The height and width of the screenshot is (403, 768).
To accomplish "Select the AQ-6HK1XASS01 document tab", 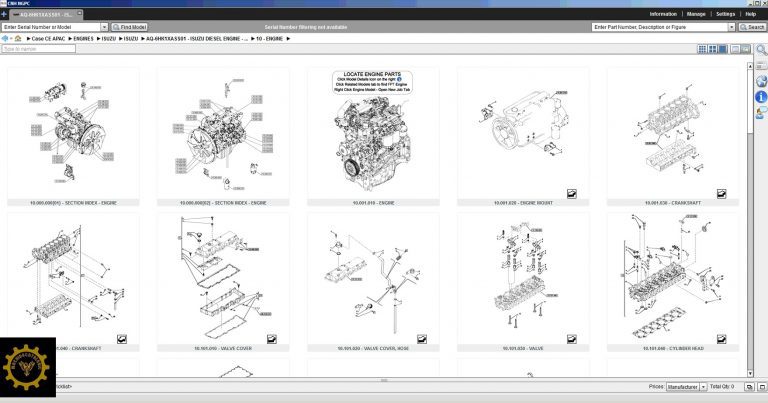I will tap(46, 15).
